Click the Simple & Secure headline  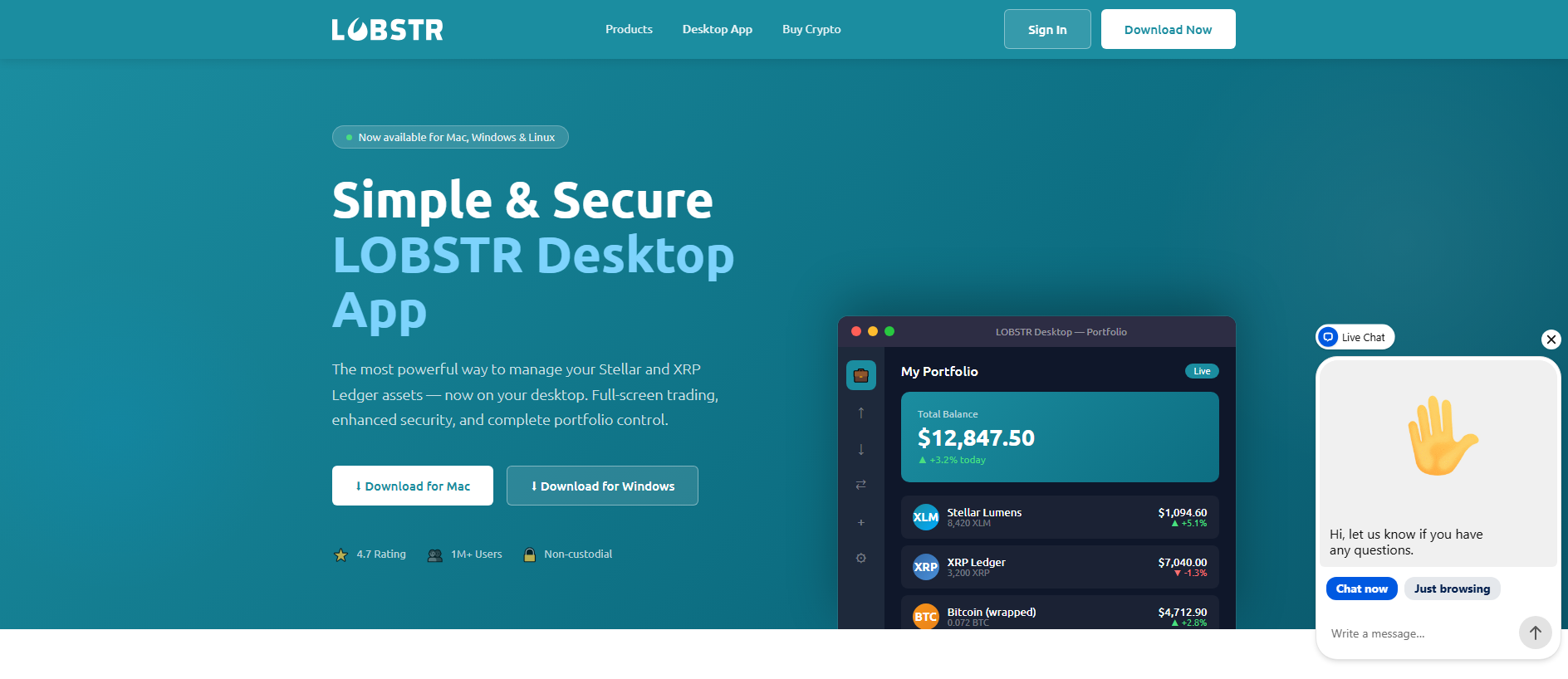pyautogui.click(x=522, y=200)
